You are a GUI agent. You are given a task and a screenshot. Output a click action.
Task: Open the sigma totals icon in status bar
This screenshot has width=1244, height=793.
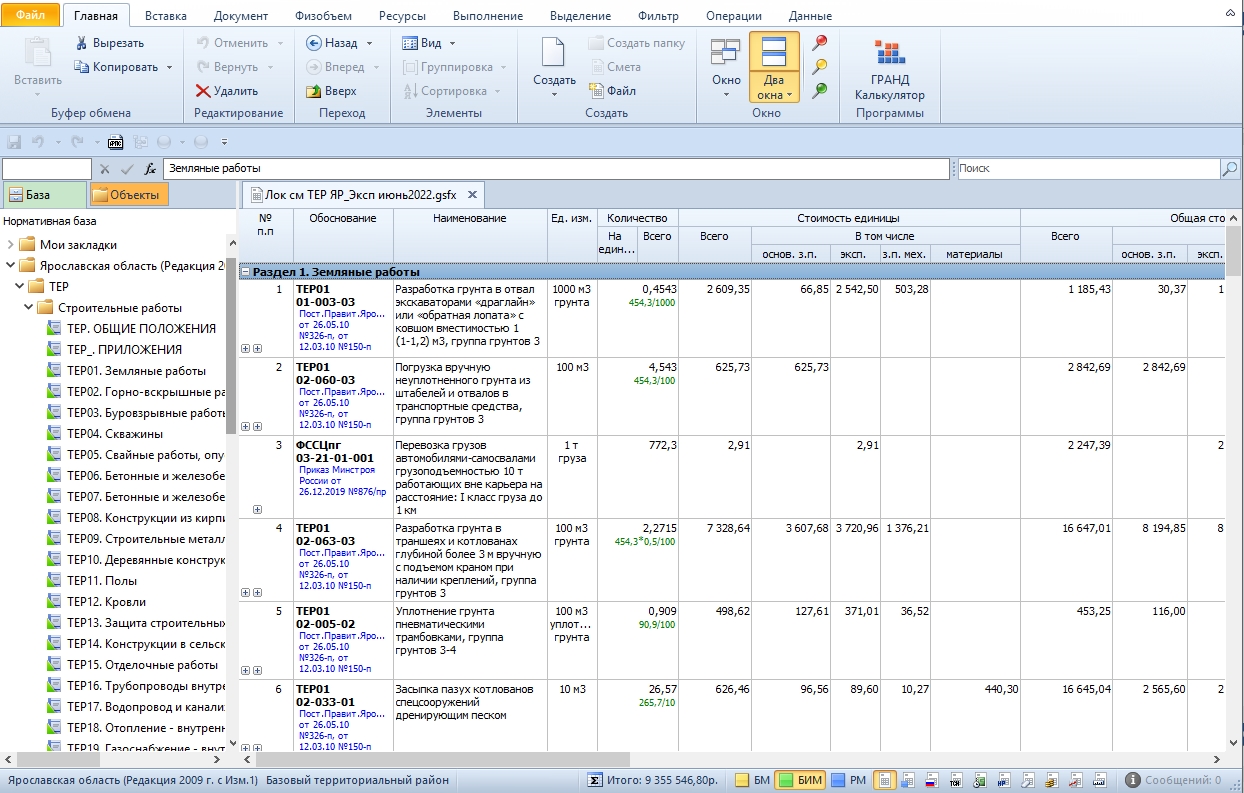[594, 780]
